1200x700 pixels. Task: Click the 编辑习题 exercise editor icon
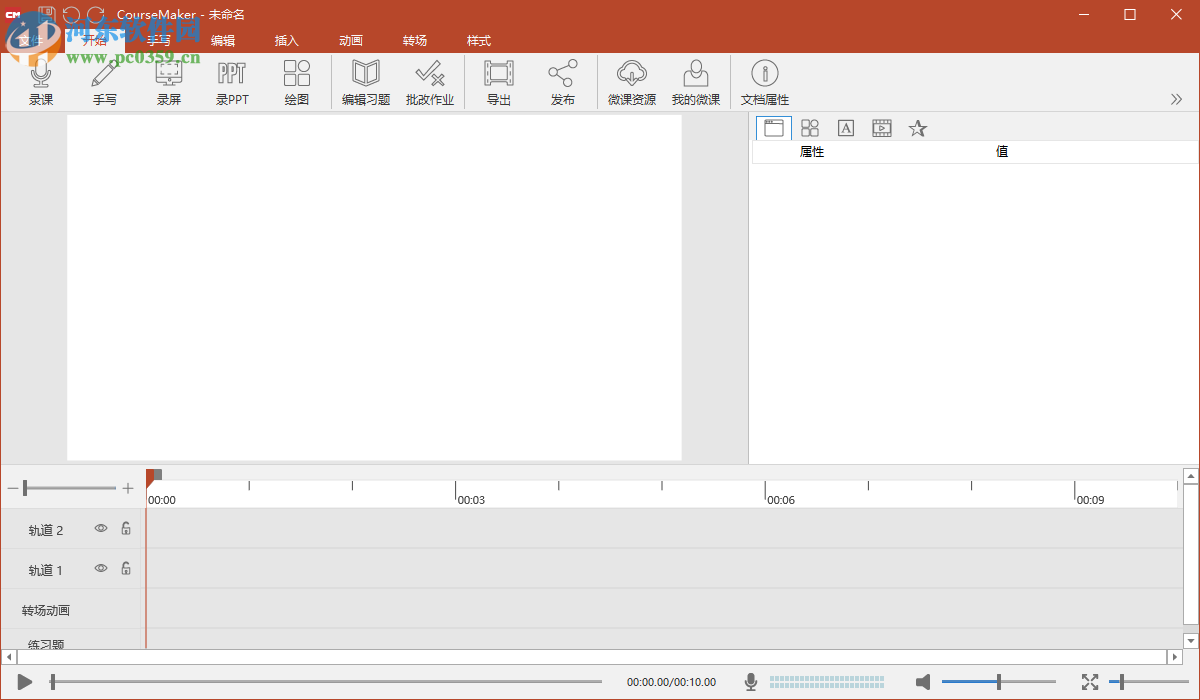pos(365,80)
